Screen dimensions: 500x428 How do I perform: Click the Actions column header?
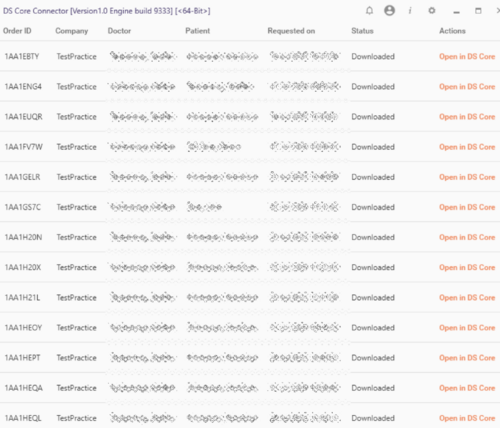tap(452, 31)
